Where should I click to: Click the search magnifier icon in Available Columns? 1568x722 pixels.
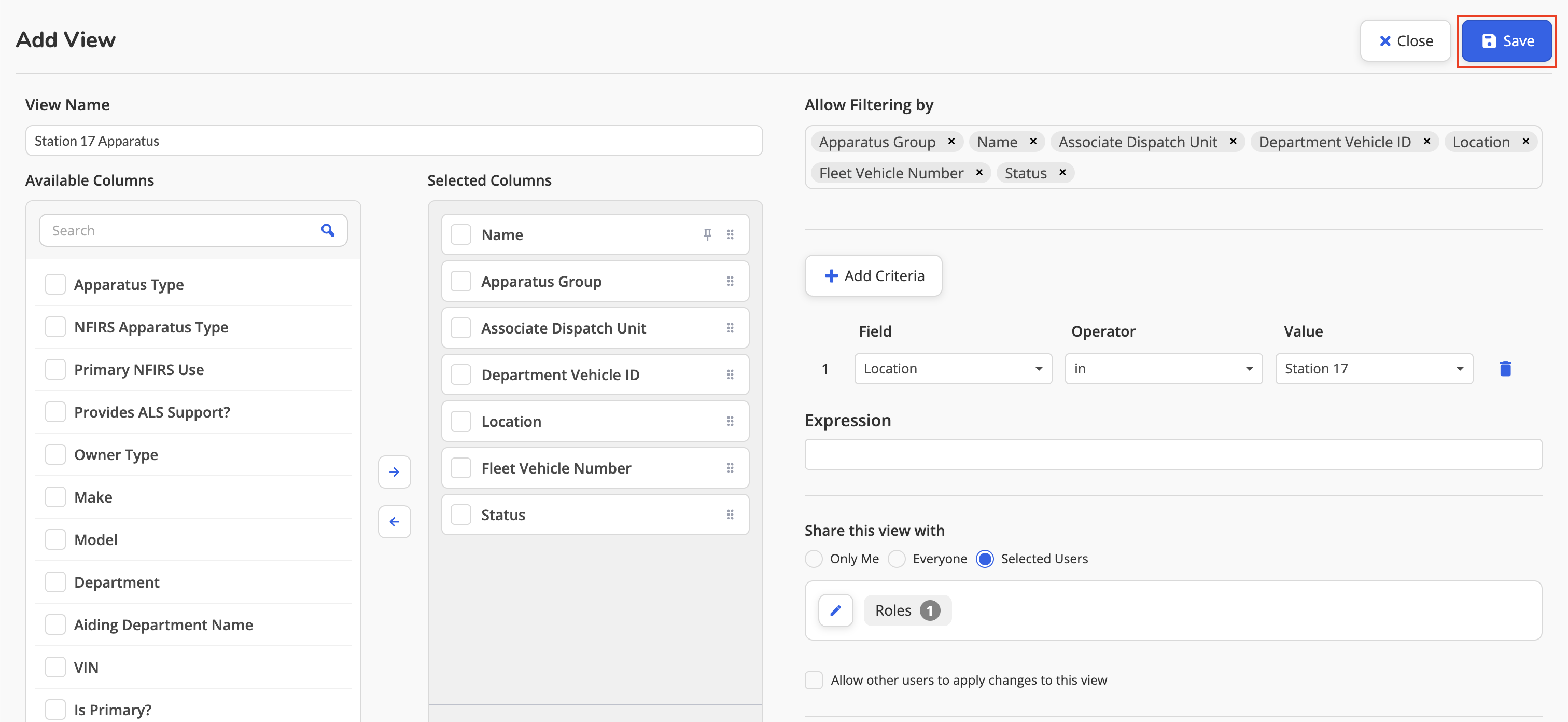pyautogui.click(x=328, y=230)
